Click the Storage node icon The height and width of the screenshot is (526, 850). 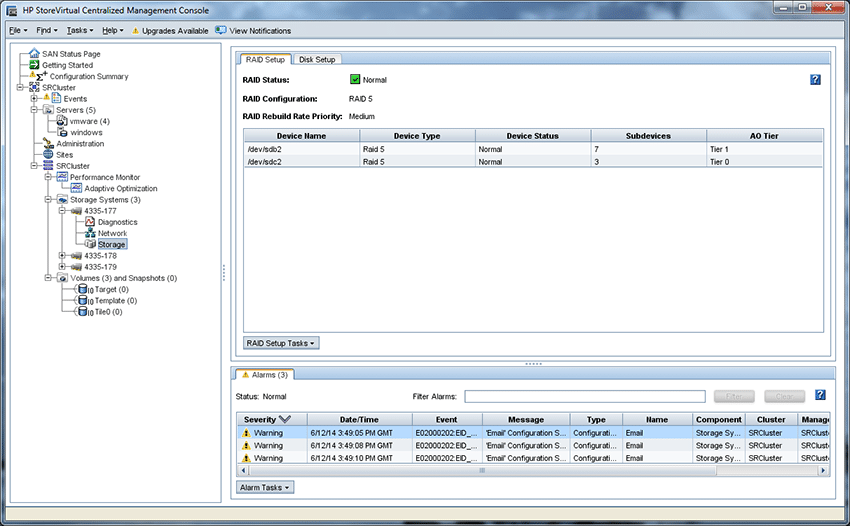coord(90,244)
